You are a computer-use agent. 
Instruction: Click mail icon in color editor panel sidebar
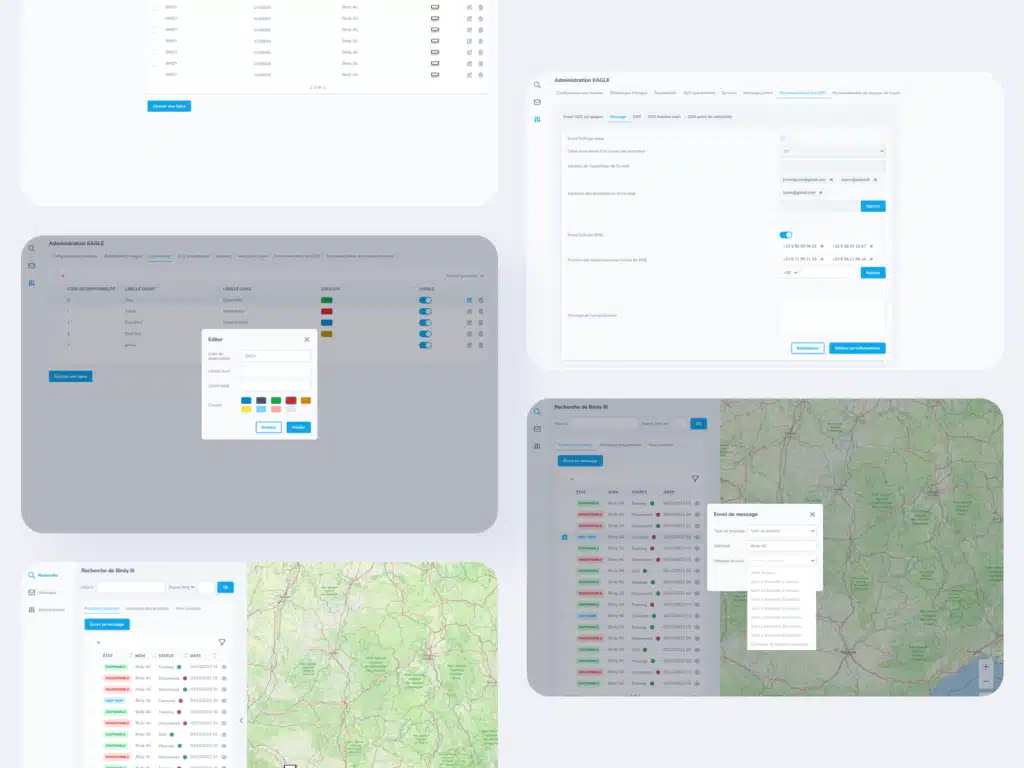[31, 266]
